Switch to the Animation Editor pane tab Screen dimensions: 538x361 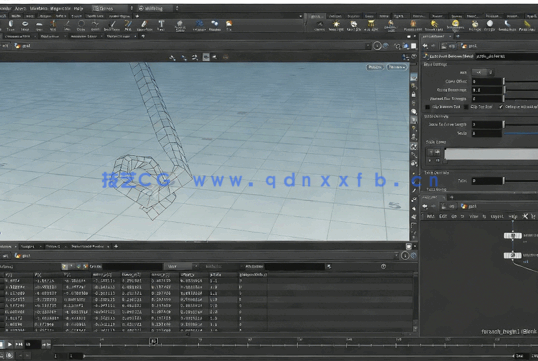click(83, 36)
